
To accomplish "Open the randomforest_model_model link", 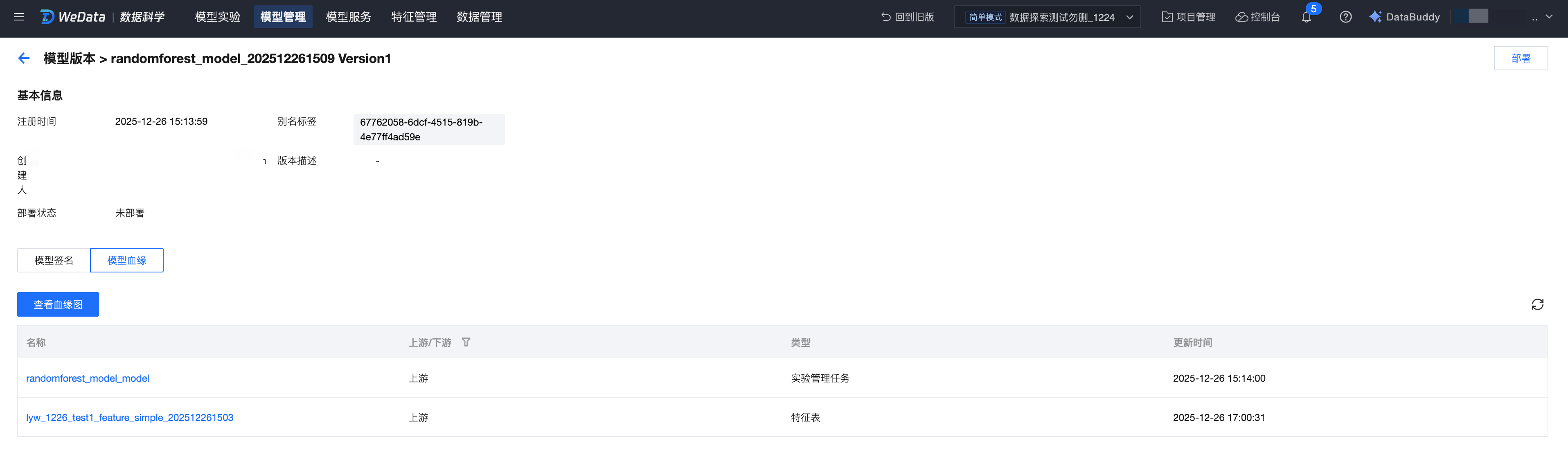I will (x=88, y=378).
